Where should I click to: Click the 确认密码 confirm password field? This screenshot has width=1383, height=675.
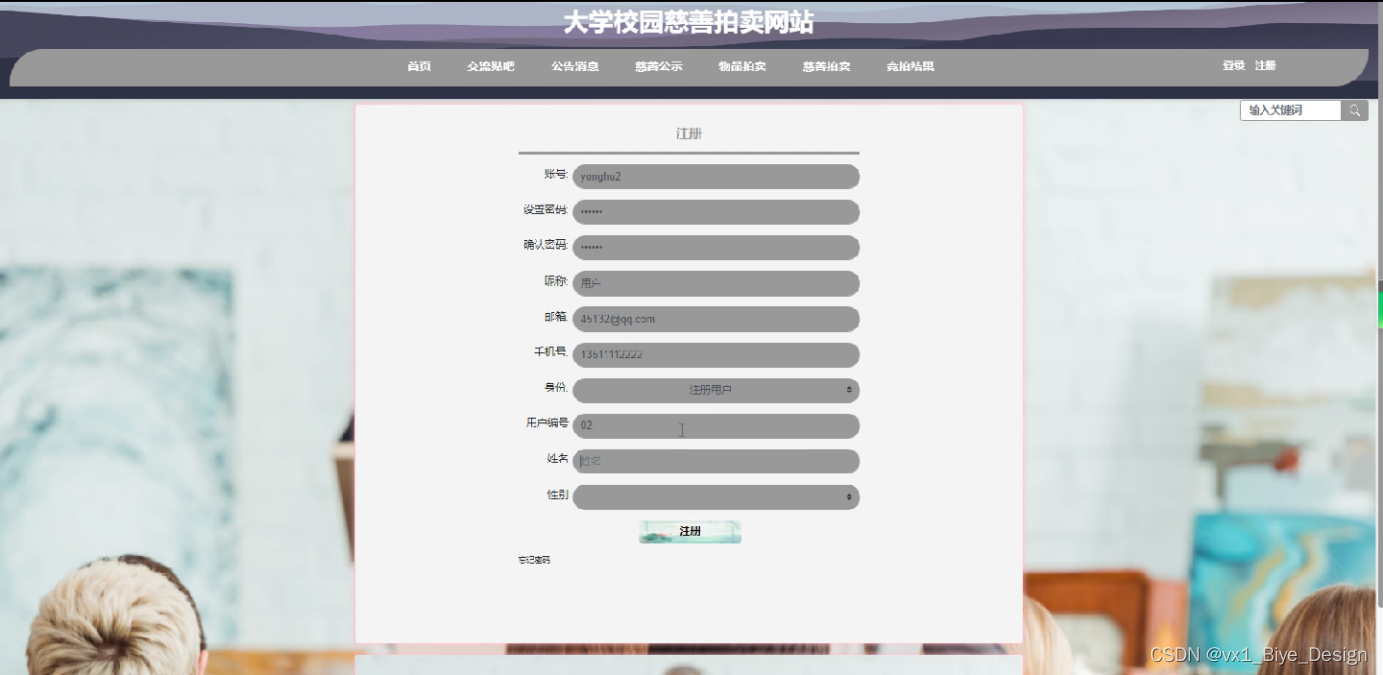click(x=716, y=248)
